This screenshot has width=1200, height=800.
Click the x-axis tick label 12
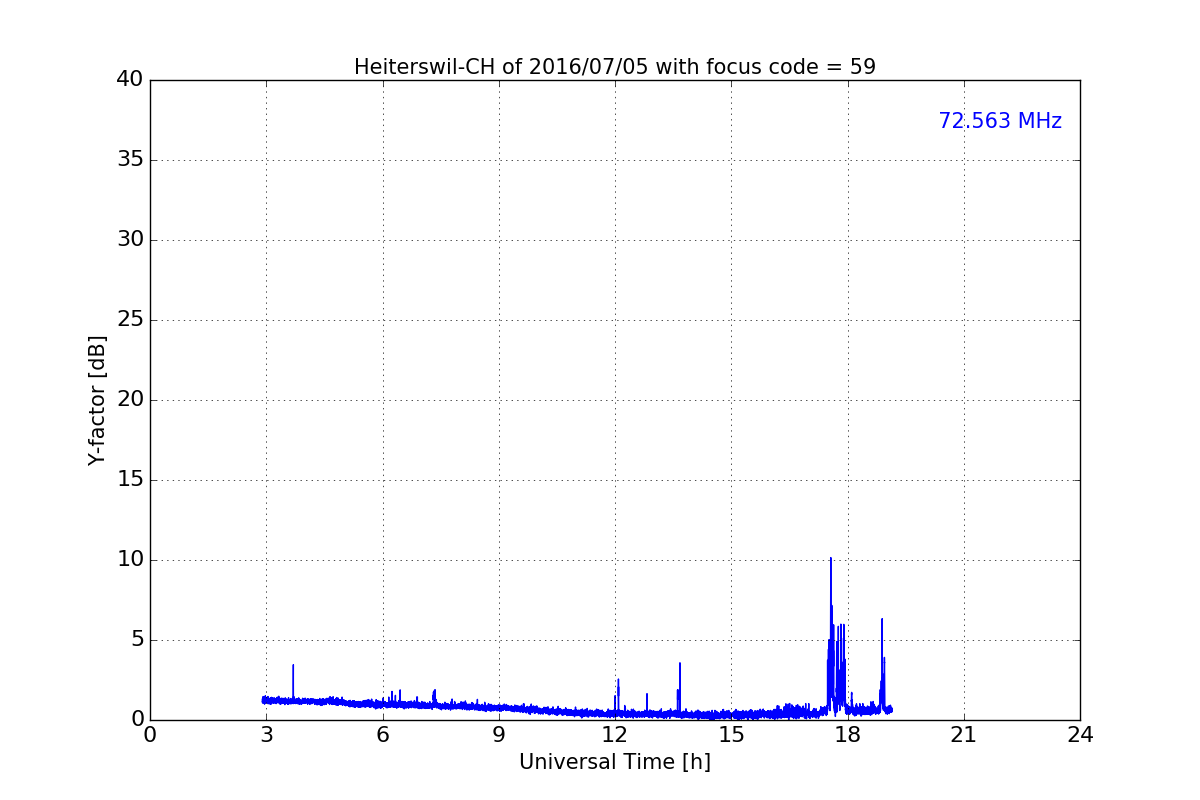[x=615, y=735]
